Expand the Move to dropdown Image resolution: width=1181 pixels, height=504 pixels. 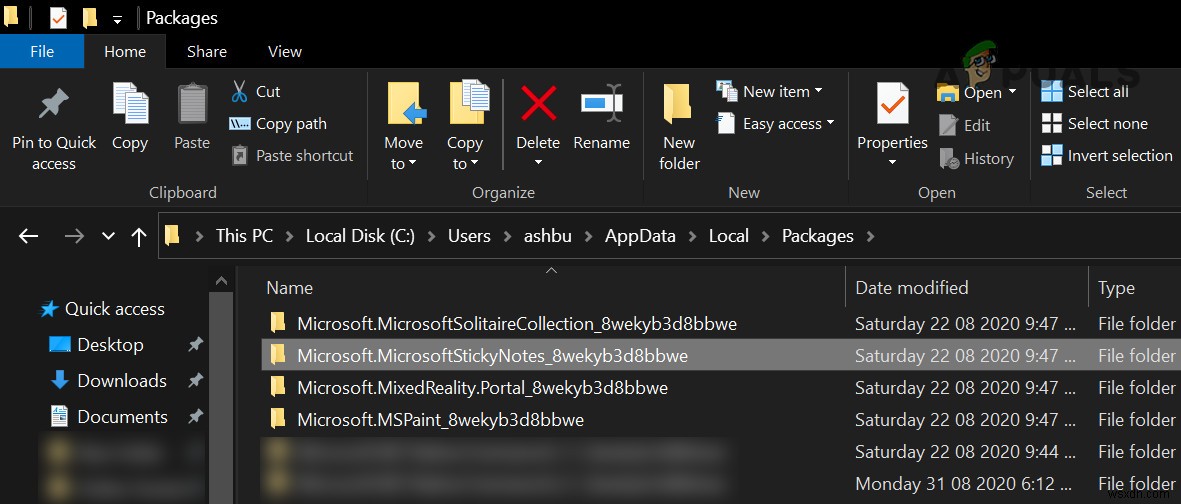point(403,164)
